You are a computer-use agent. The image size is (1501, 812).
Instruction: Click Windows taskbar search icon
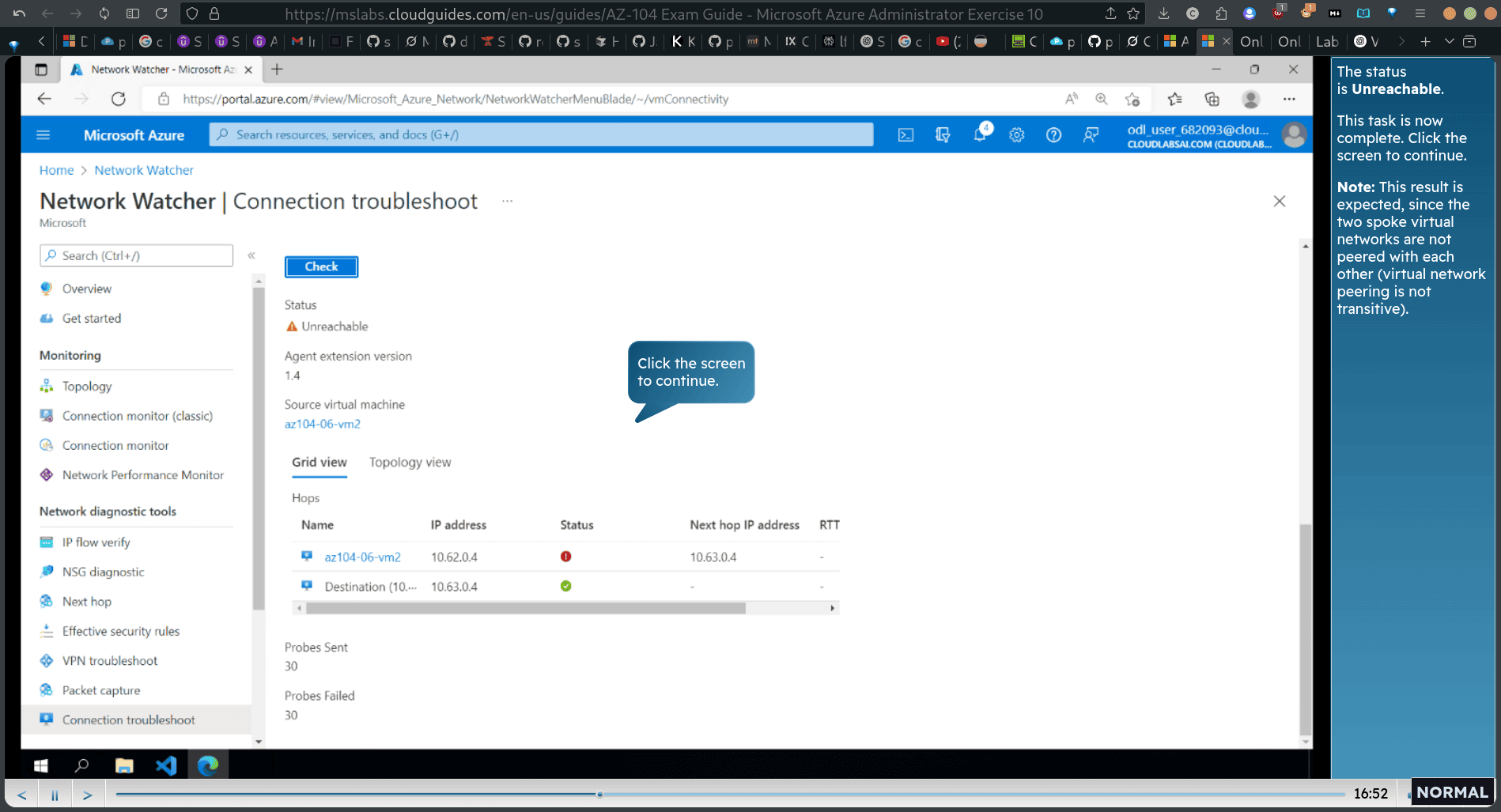[x=82, y=765]
